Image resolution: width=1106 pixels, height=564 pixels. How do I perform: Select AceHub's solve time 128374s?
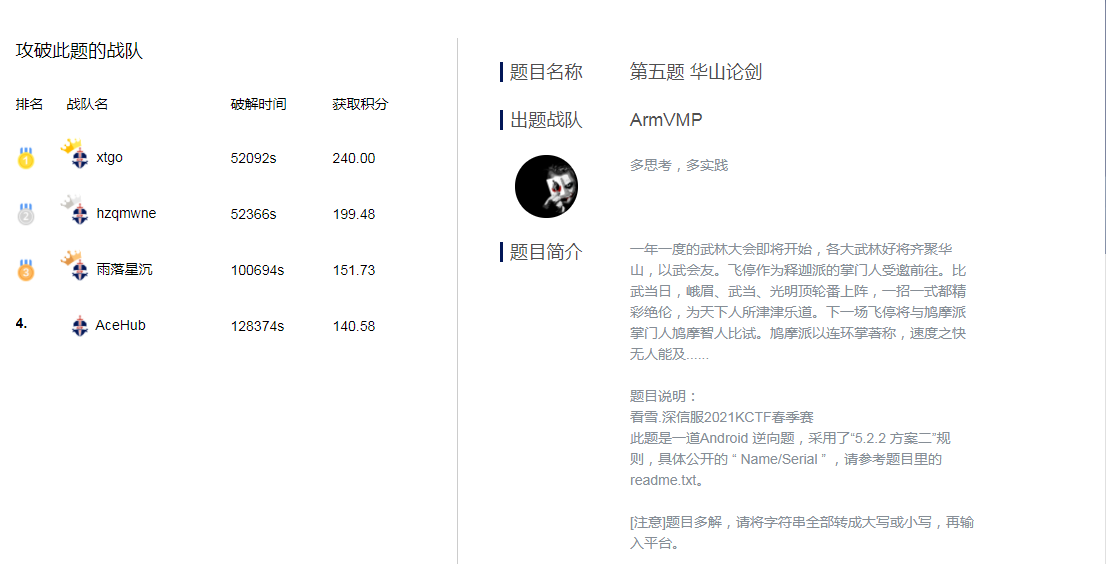[x=257, y=326]
